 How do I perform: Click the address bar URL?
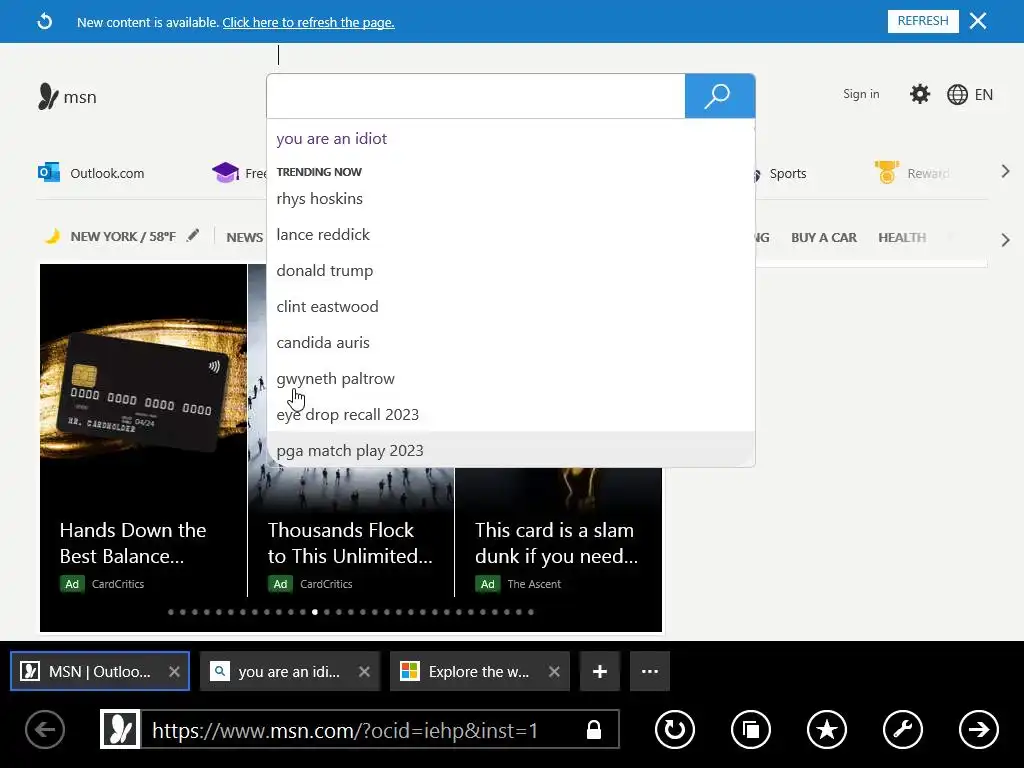345,730
